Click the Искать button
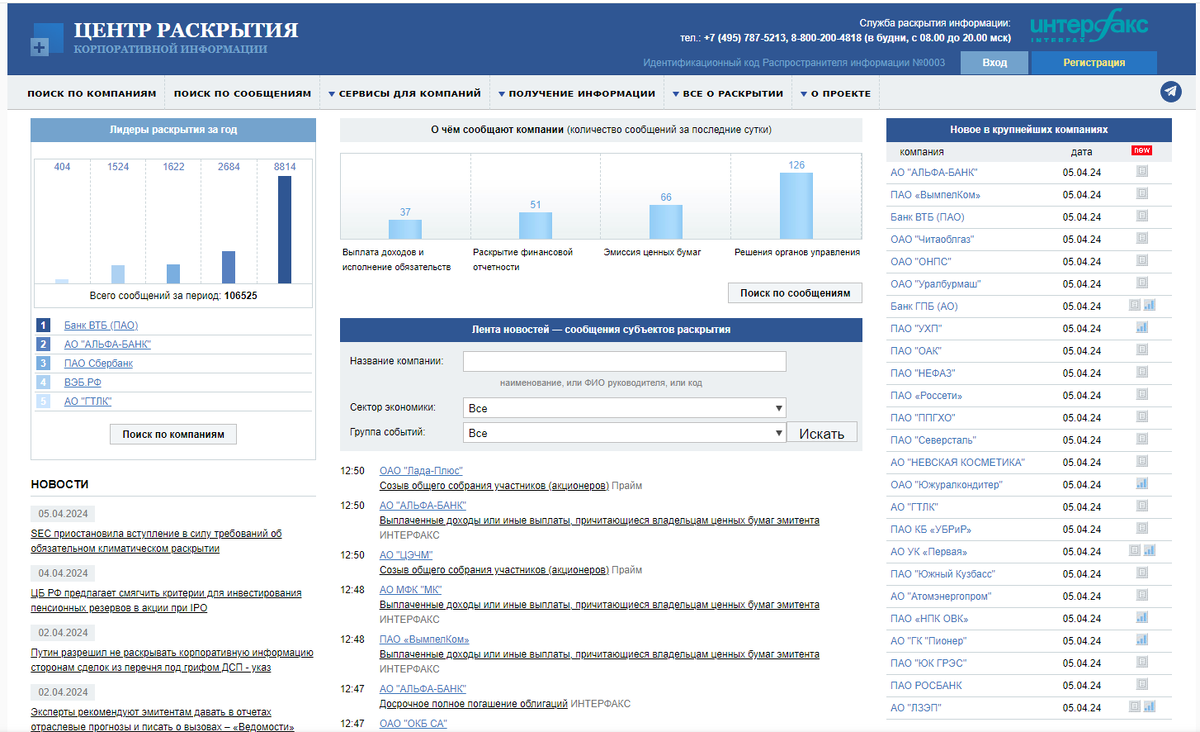 (x=824, y=433)
